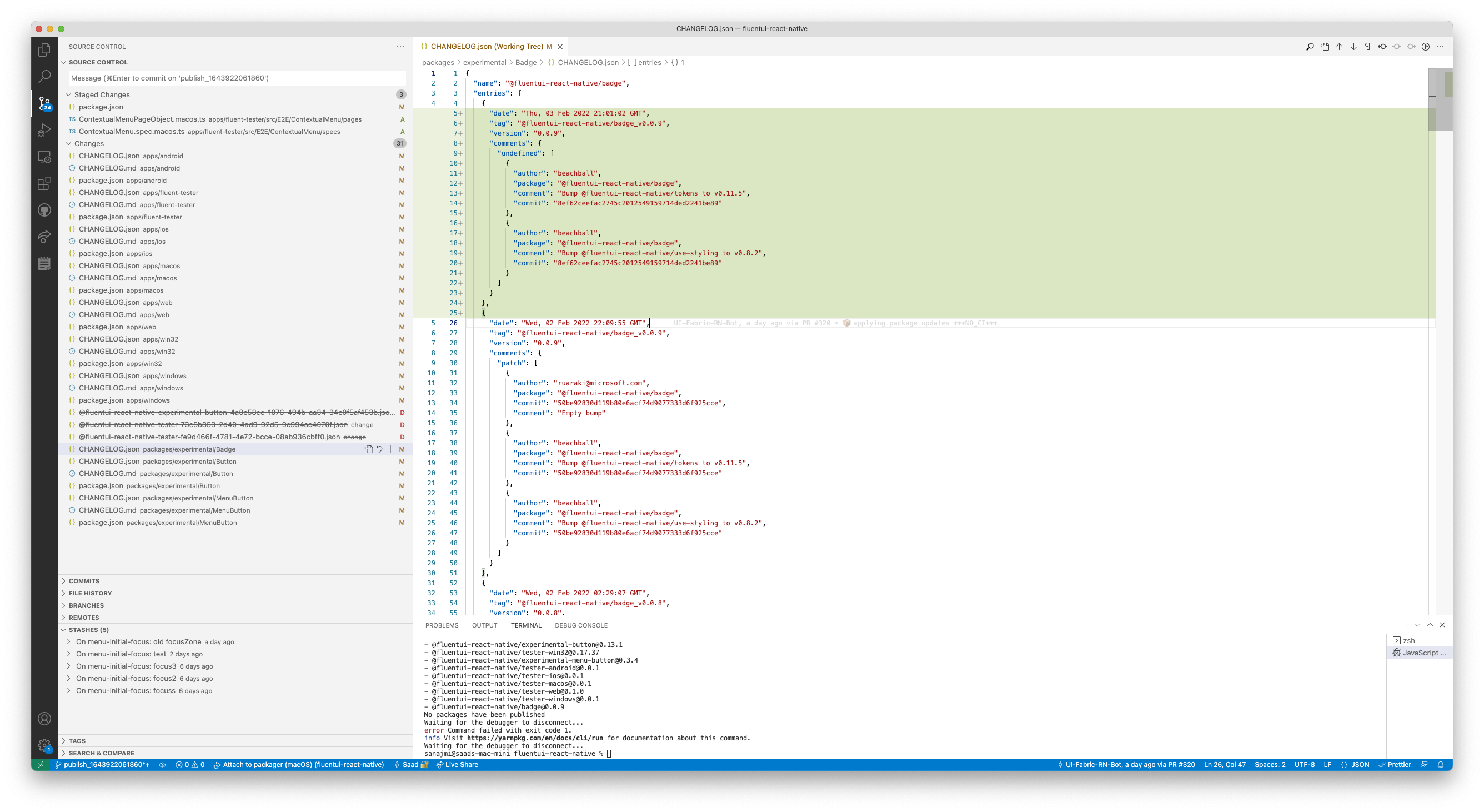Open the Search icon in the activity bar
This screenshot has width=1484, height=812.
pos(44,76)
